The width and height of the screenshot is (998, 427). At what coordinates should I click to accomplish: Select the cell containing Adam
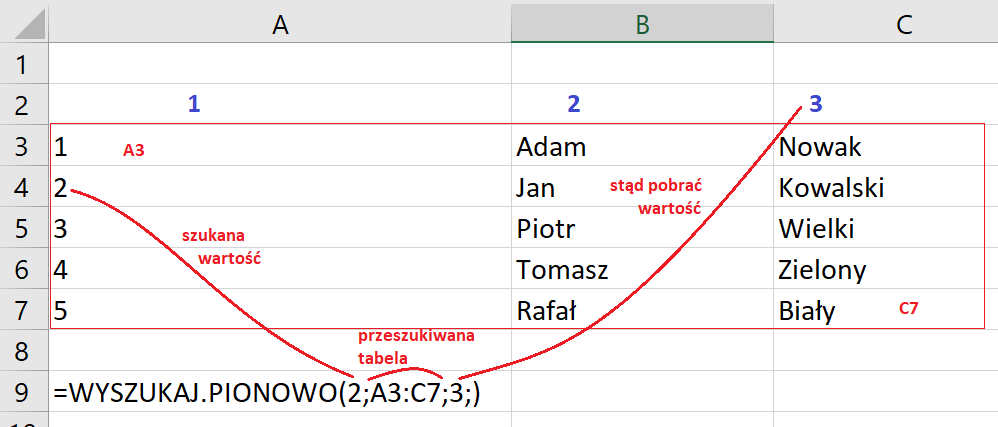(551, 148)
